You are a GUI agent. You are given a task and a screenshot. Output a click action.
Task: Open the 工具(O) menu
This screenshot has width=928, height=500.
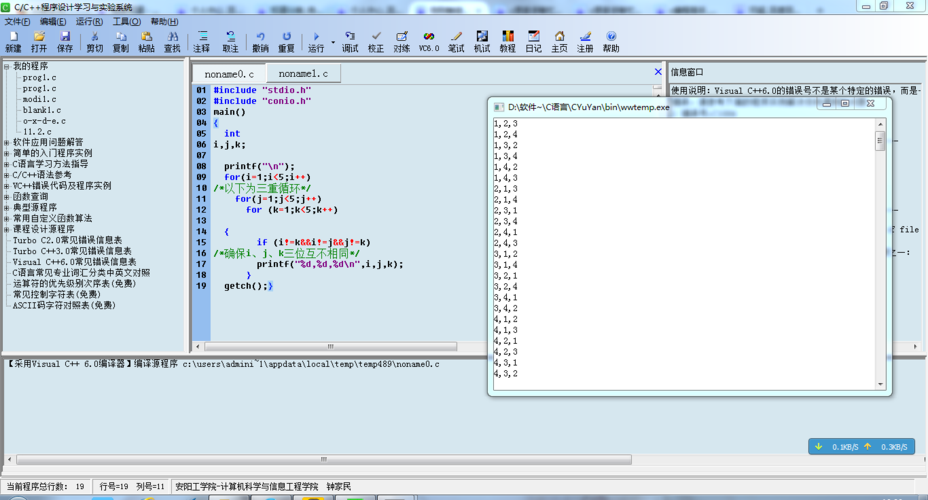tap(127, 21)
